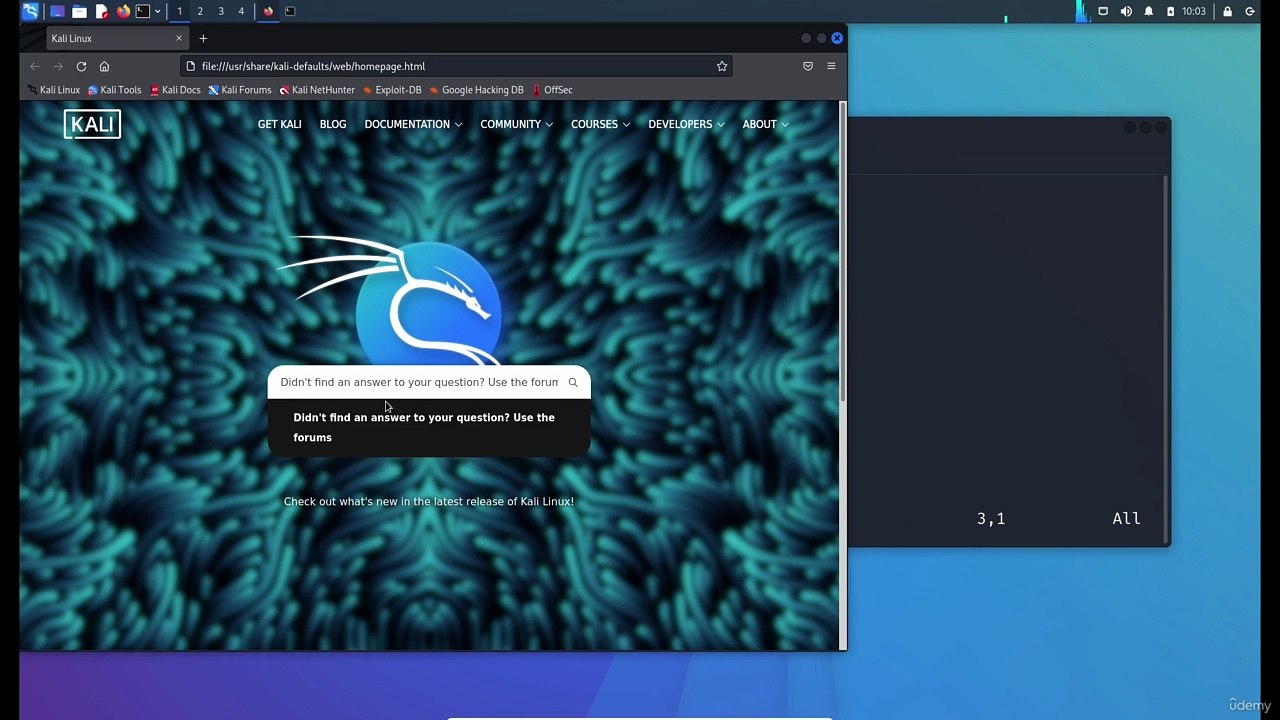1280x720 pixels.
Task: Open the Kali Tools bookmark
Action: pyautogui.click(x=115, y=90)
